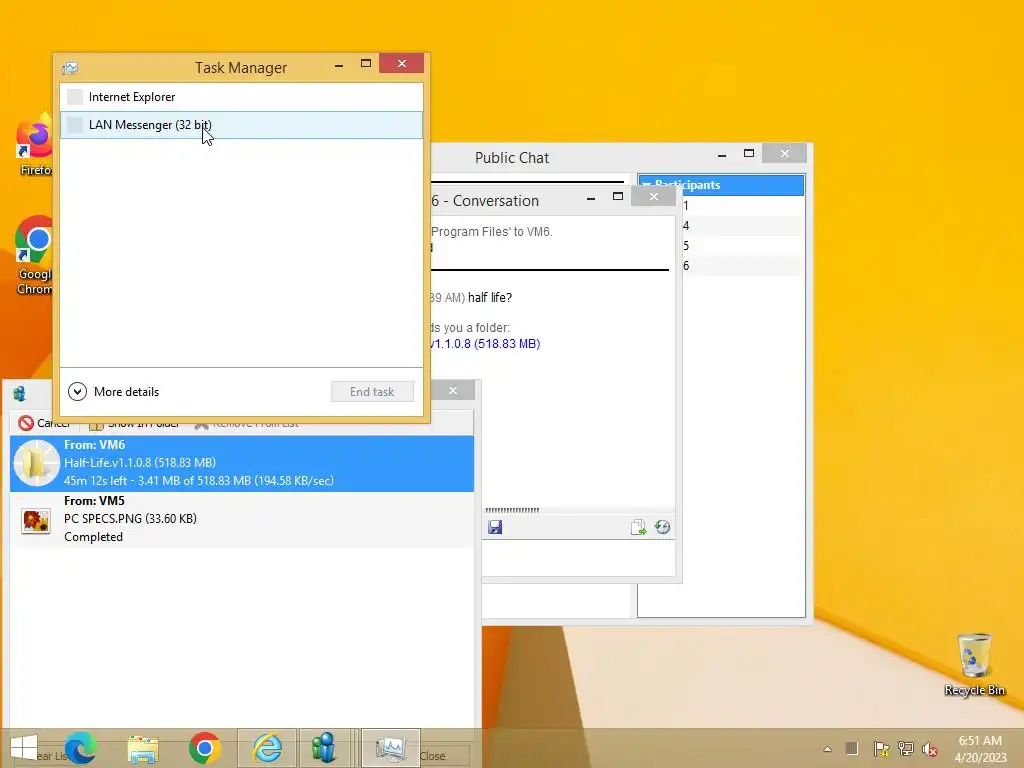Click the muted volume tray icon
Screen dimensions: 1024x768
[930, 749]
